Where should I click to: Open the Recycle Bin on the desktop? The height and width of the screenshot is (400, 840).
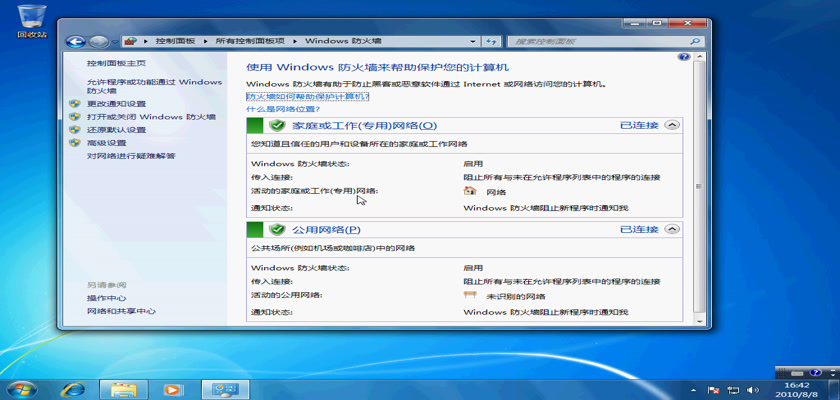30,16
